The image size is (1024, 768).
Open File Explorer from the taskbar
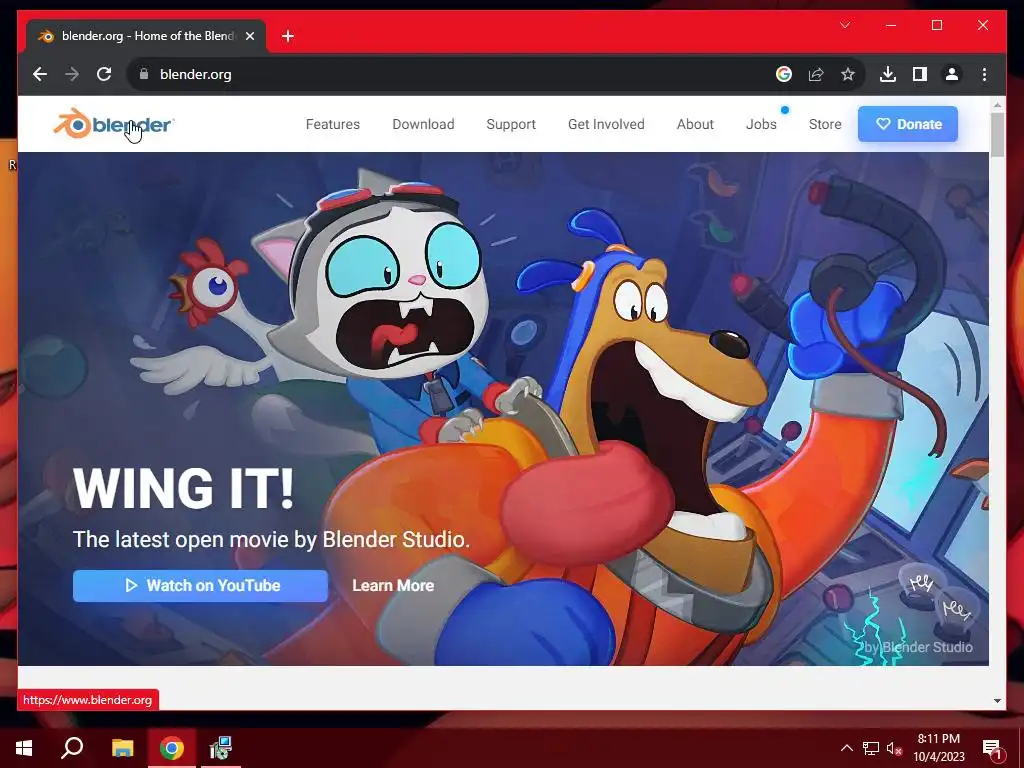pos(122,748)
